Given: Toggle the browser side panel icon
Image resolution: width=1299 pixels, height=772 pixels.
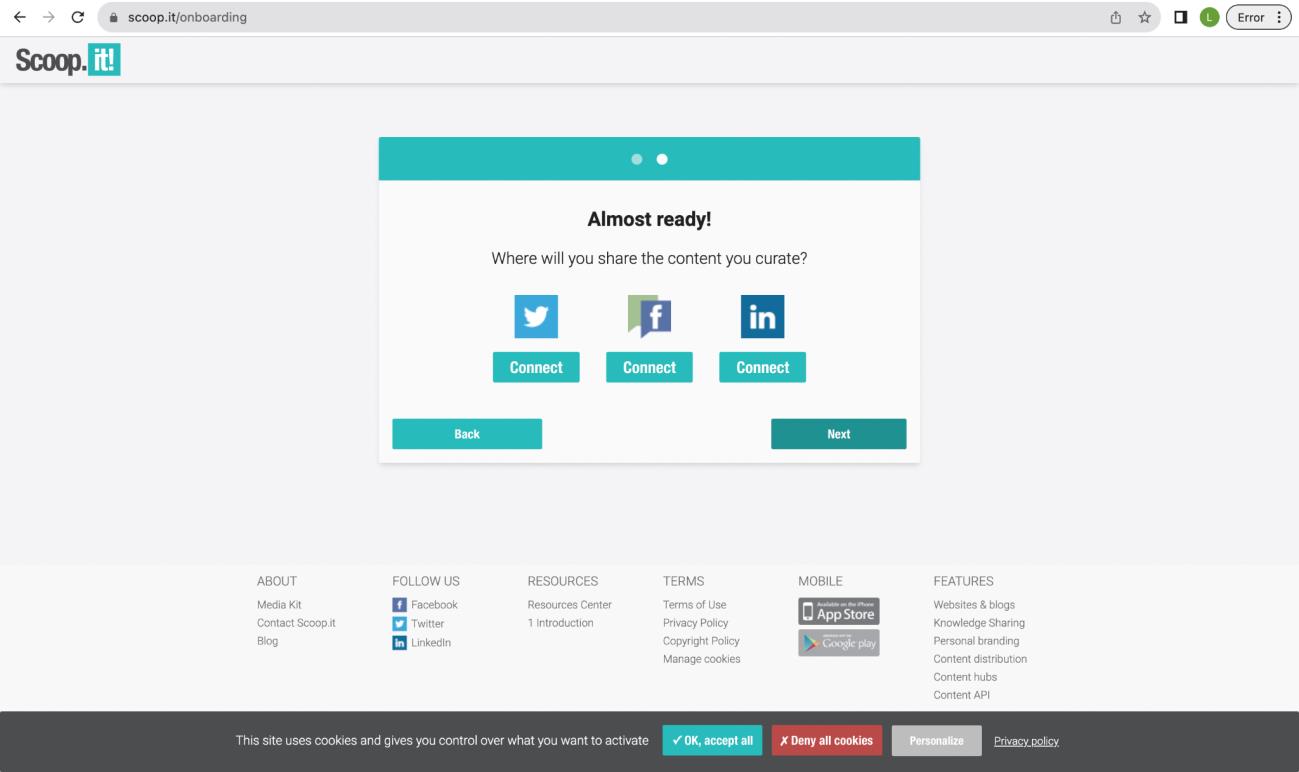Looking at the screenshot, I should (x=1180, y=17).
